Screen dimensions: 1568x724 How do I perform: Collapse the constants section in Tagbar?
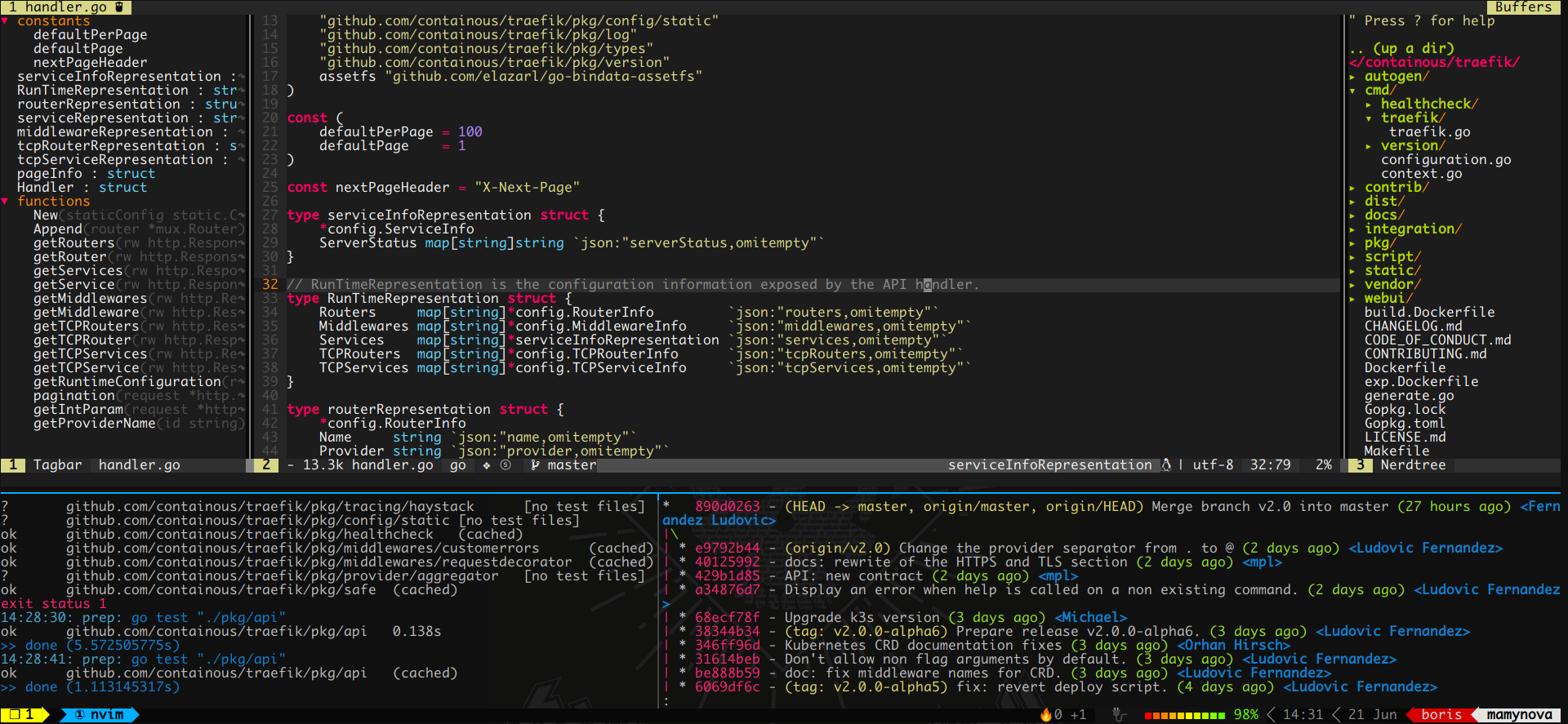pos(5,21)
